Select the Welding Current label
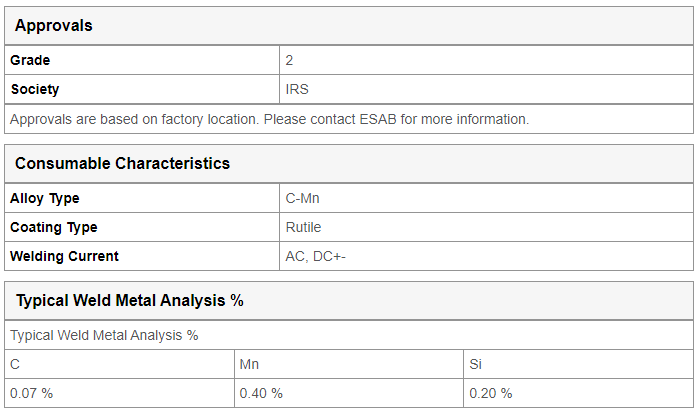Image resolution: width=700 pixels, height=414 pixels. (64, 256)
